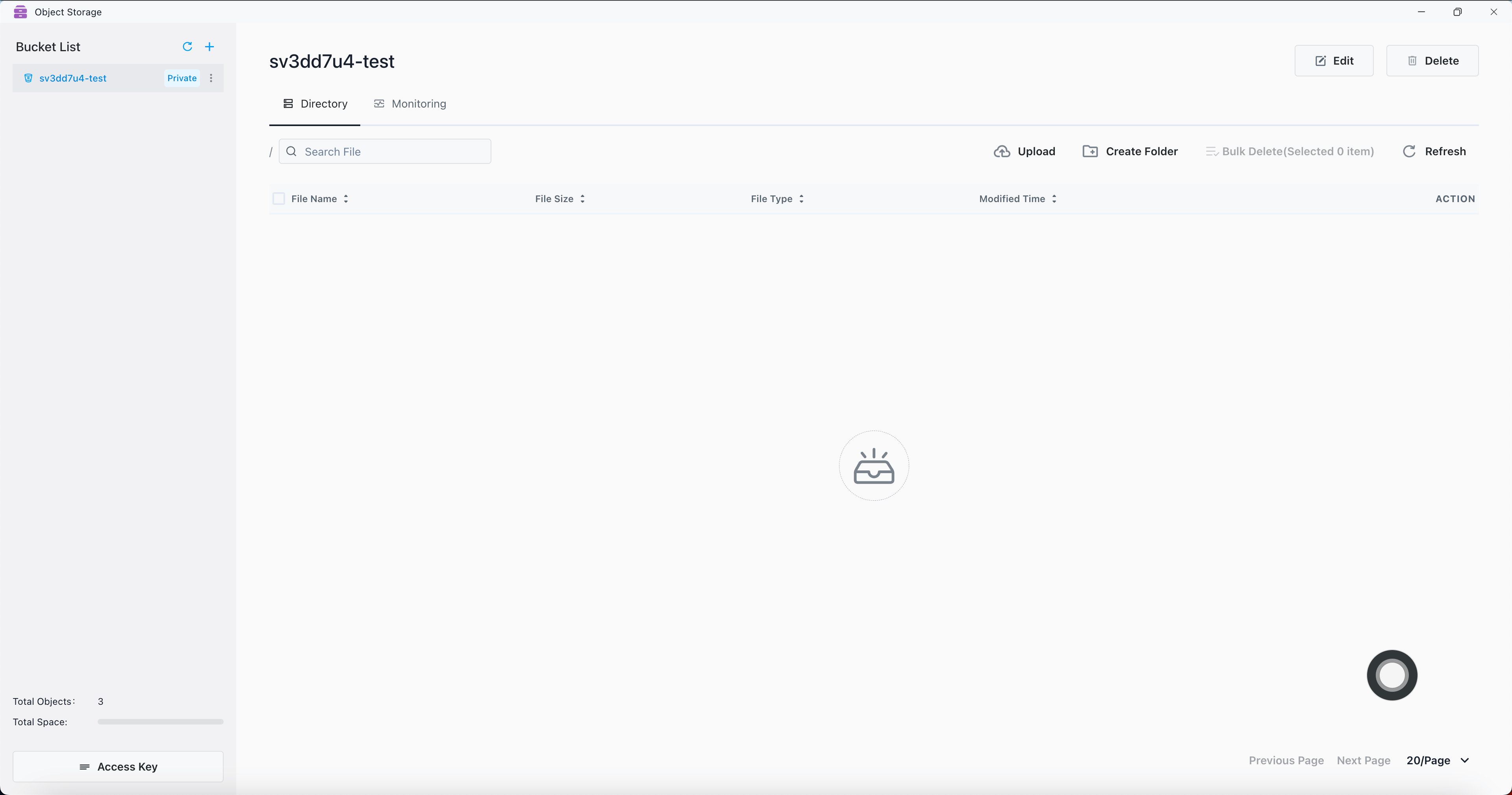Viewport: 1512px width, 795px height.
Task: Refresh the bucket list with the reload icon
Action: pos(187,46)
